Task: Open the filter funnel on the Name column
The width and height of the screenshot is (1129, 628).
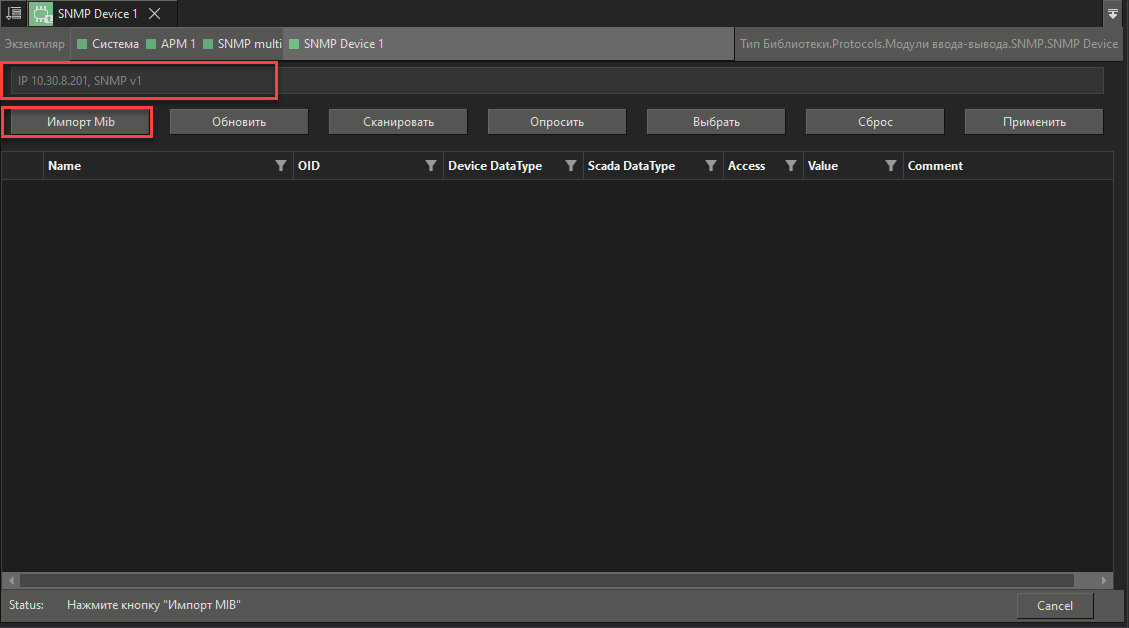Action: [x=280, y=165]
